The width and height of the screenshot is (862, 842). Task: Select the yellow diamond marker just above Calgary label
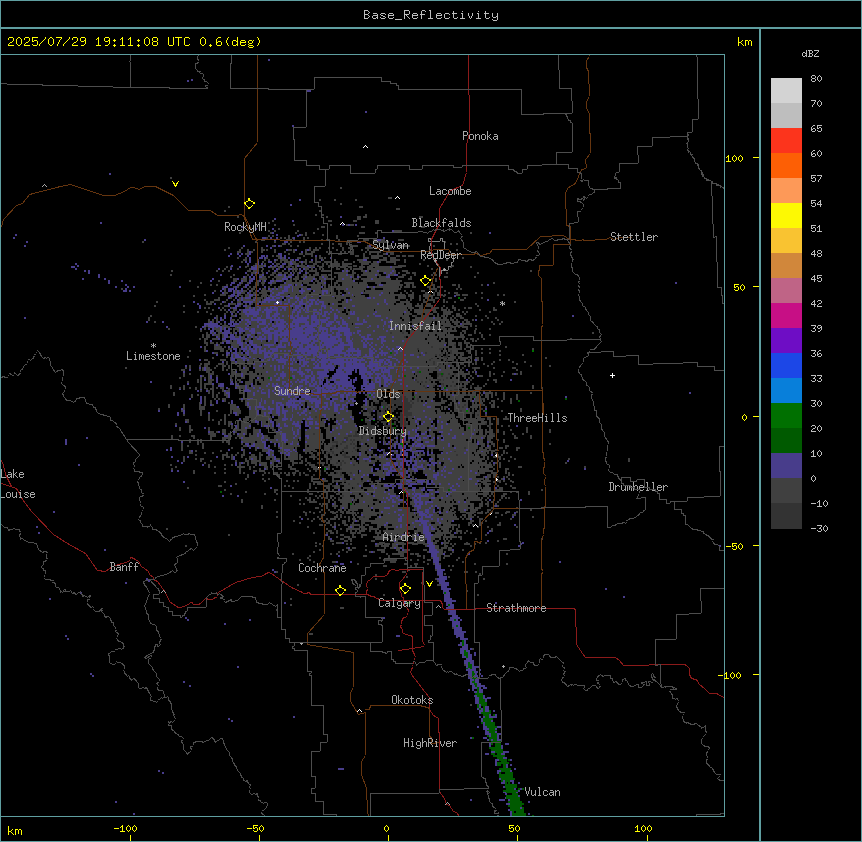(405, 589)
